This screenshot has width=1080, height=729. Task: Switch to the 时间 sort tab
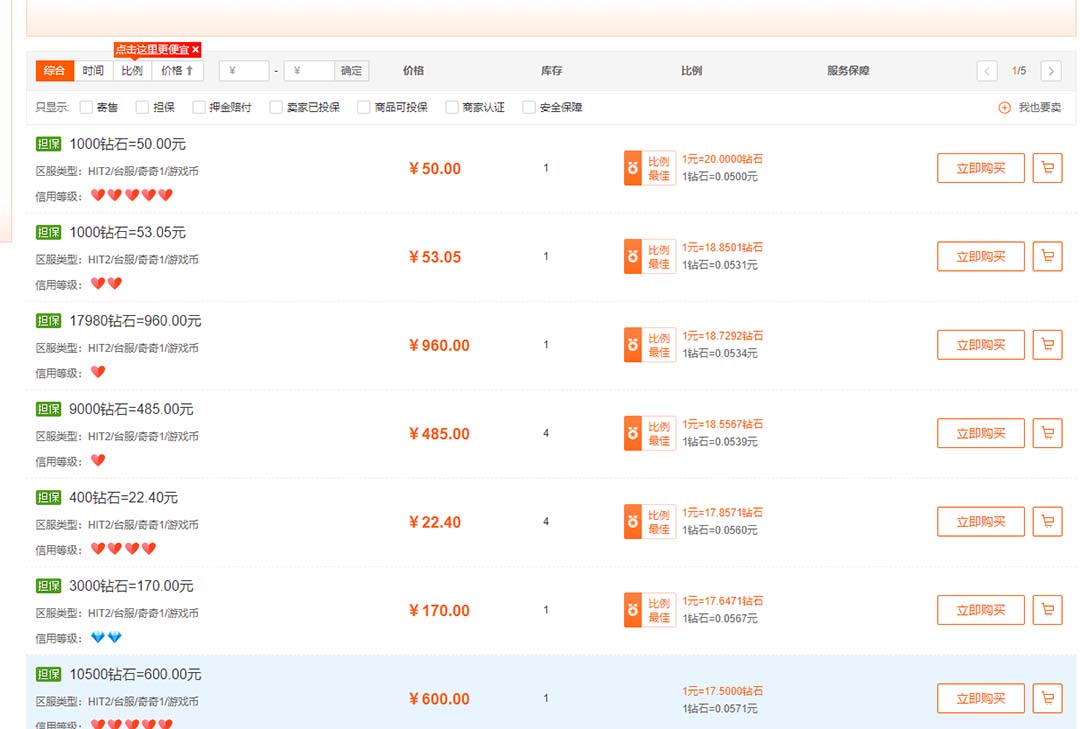[93, 71]
